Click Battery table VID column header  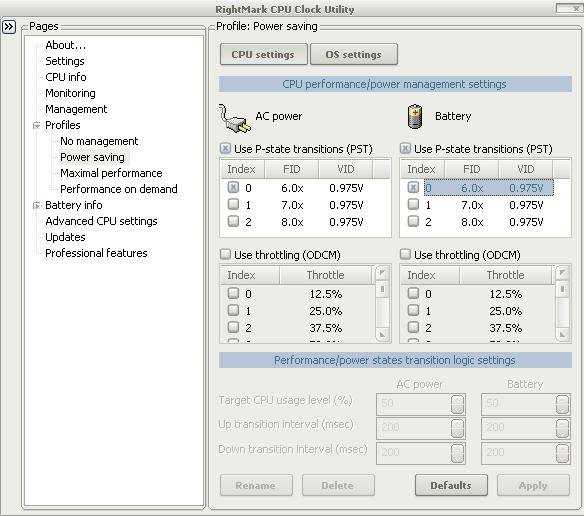click(x=525, y=169)
